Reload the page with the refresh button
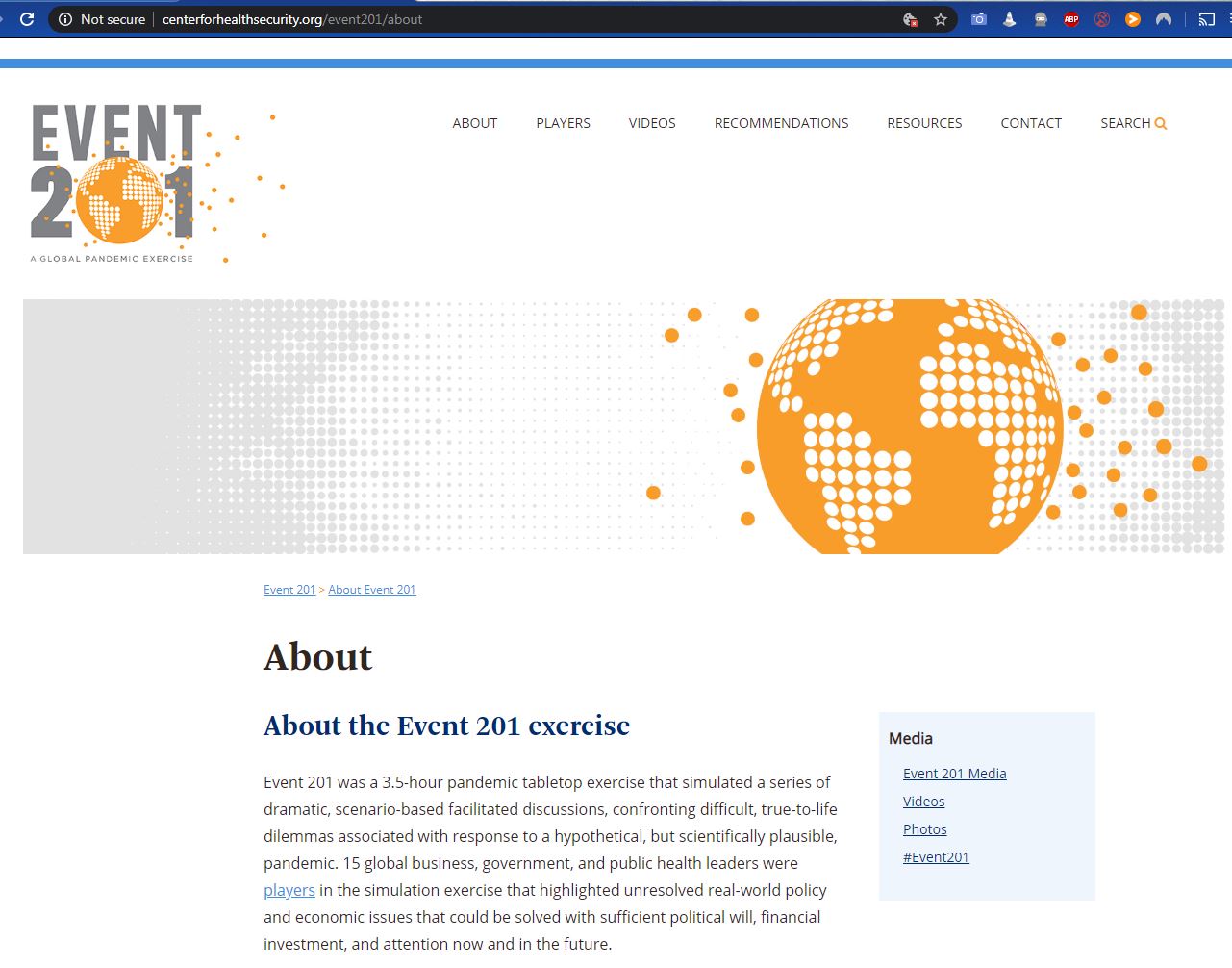Image resolution: width=1232 pixels, height=968 pixels. (27, 19)
